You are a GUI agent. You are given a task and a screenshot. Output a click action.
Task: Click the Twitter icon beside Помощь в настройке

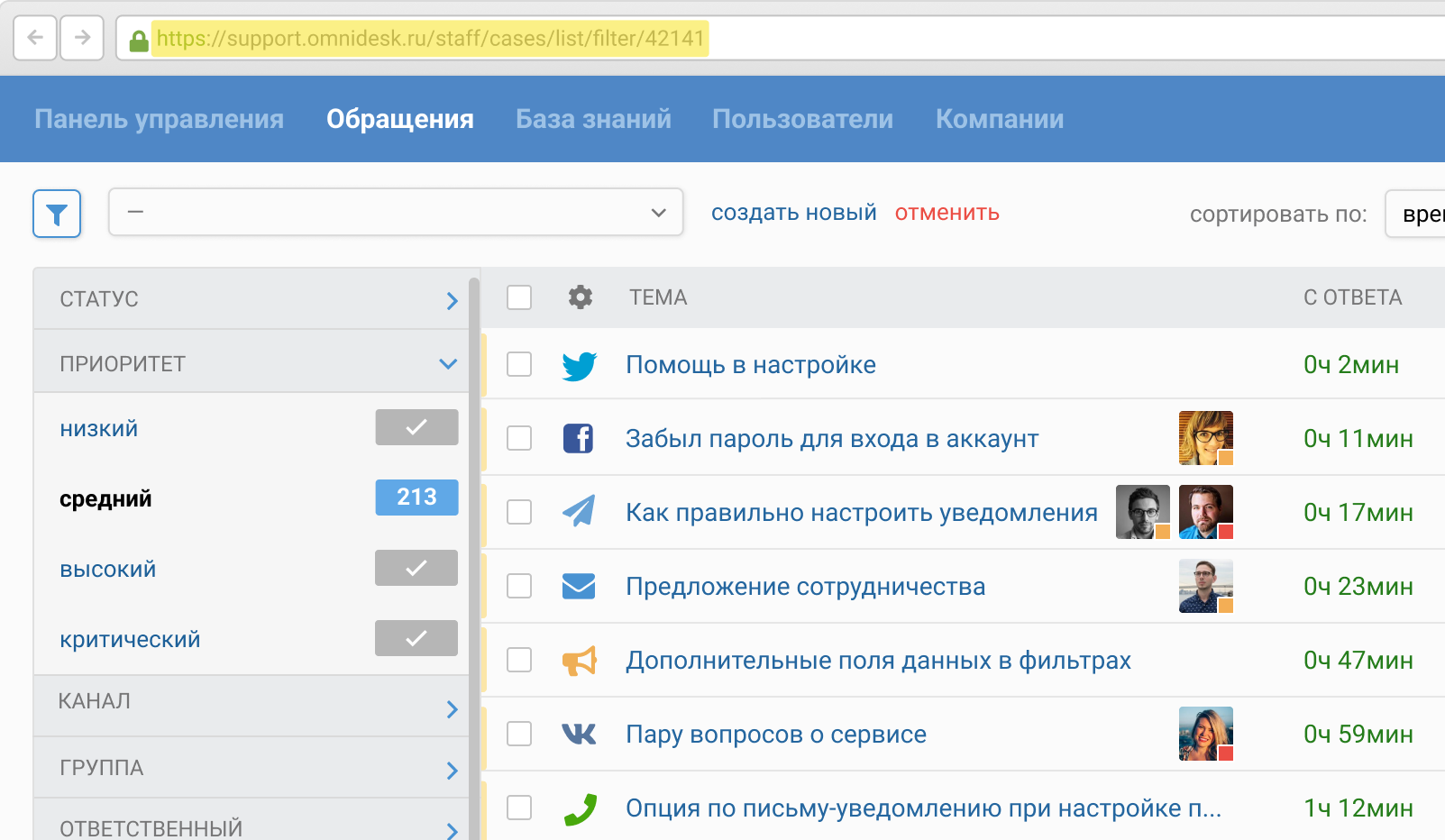tap(579, 365)
